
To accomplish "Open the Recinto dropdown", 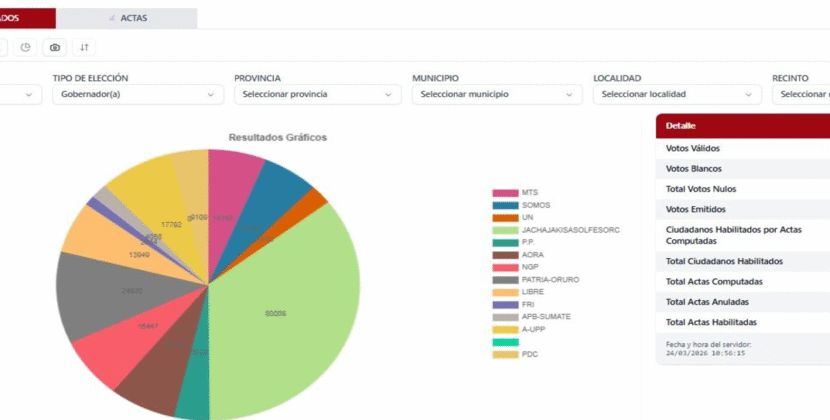I will (x=801, y=94).
